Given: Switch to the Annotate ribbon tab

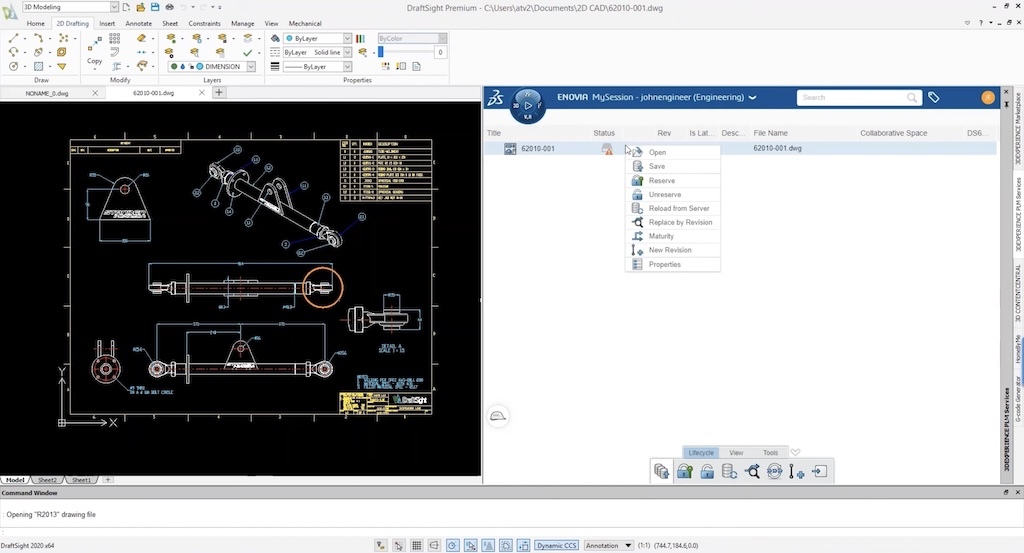Looking at the screenshot, I should [x=139, y=23].
